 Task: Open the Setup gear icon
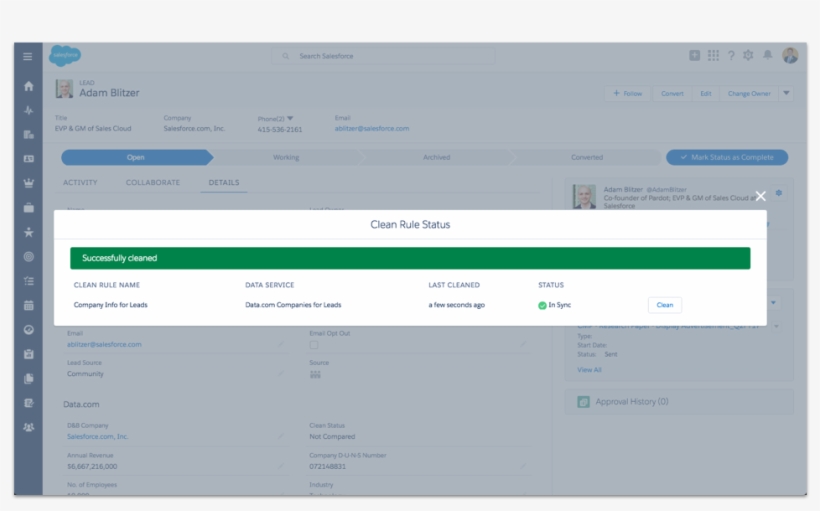point(748,55)
